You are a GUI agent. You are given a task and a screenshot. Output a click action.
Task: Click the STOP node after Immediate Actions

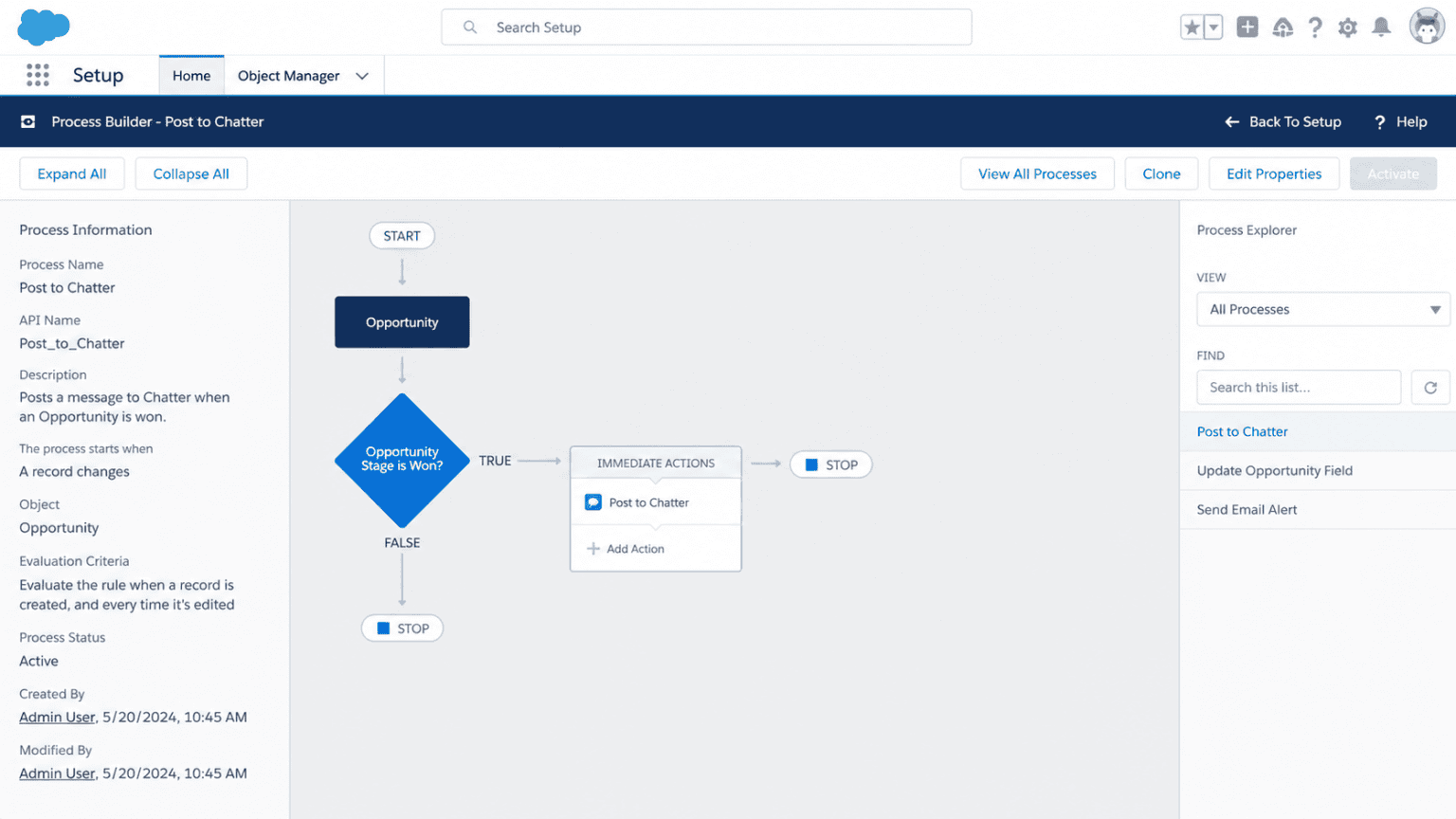coord(831,464)
